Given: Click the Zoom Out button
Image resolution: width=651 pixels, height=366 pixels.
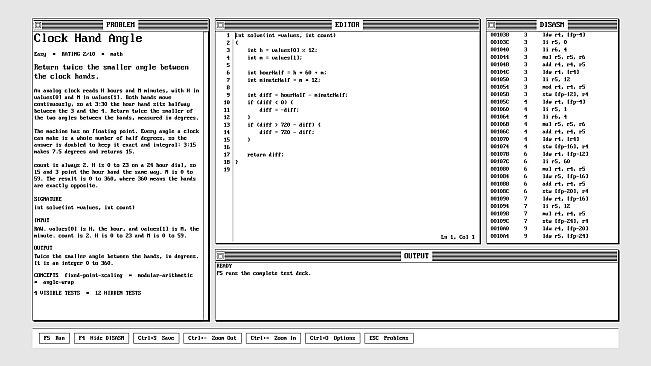Looking at the screenshot, I should [x=212, y=338].
